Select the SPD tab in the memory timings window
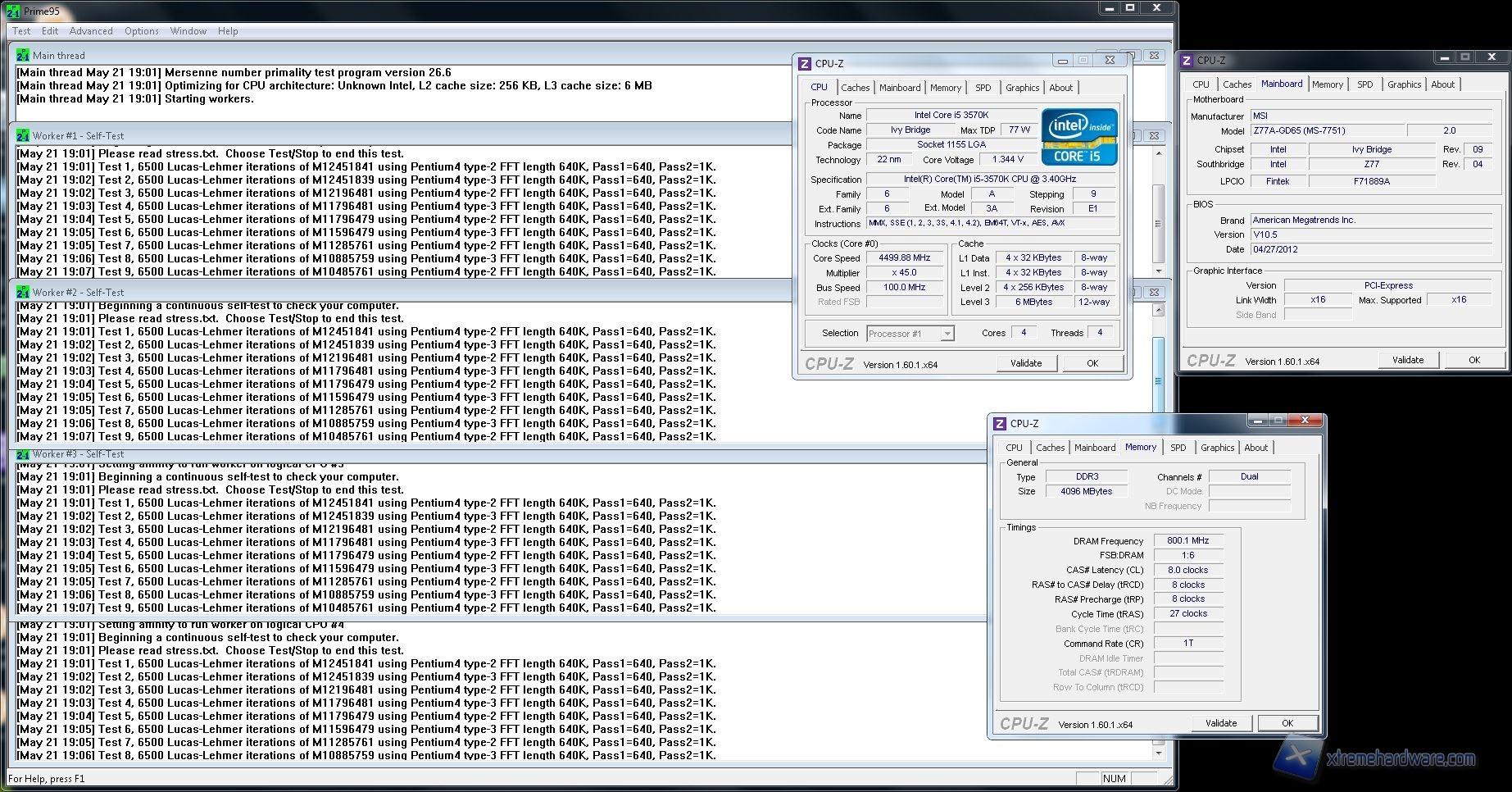This screenshot has width=1512, height=792. pyautogui.click(x=1178, y=448)
